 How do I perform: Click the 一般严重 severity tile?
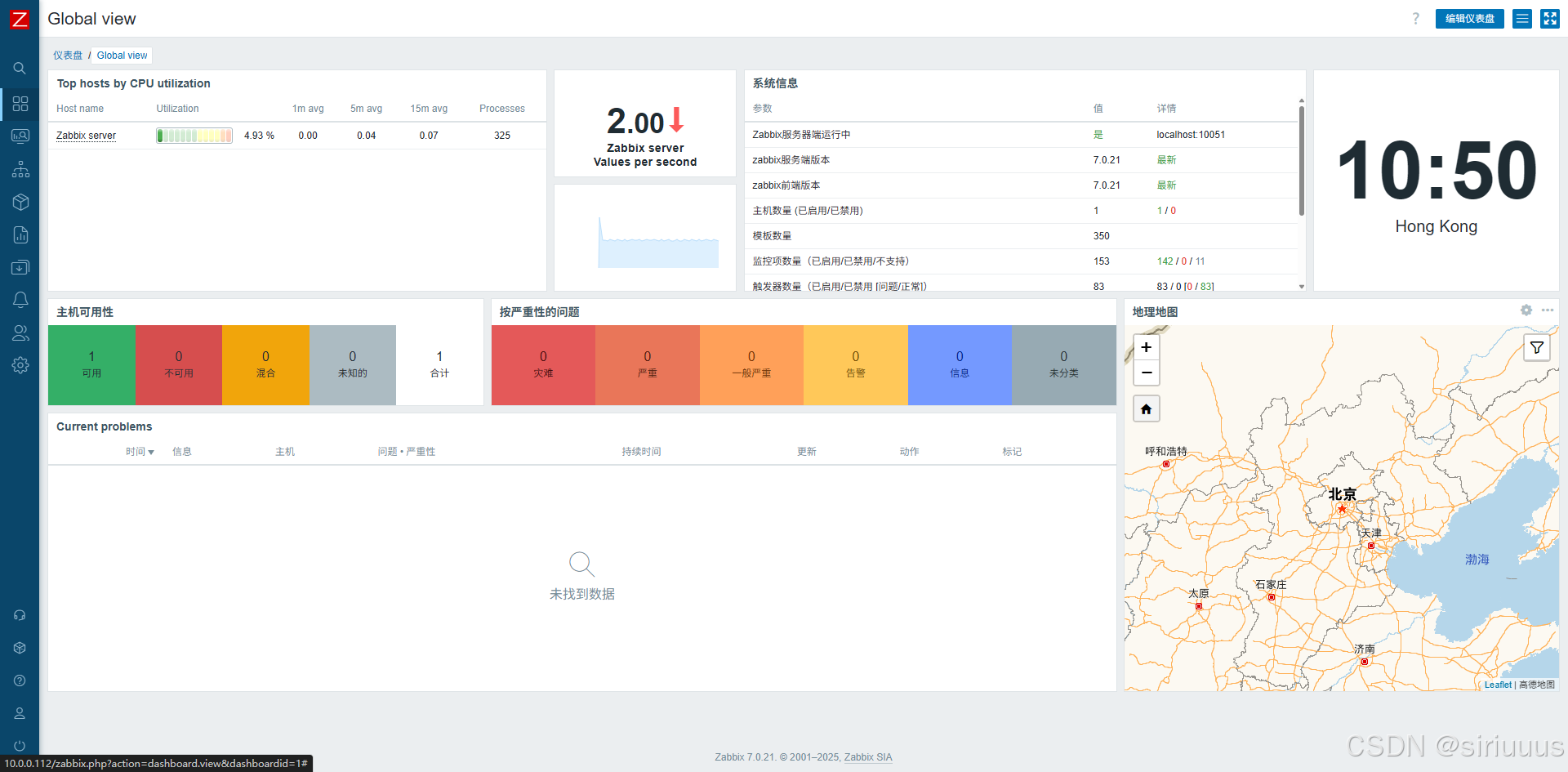pos(751,365)
